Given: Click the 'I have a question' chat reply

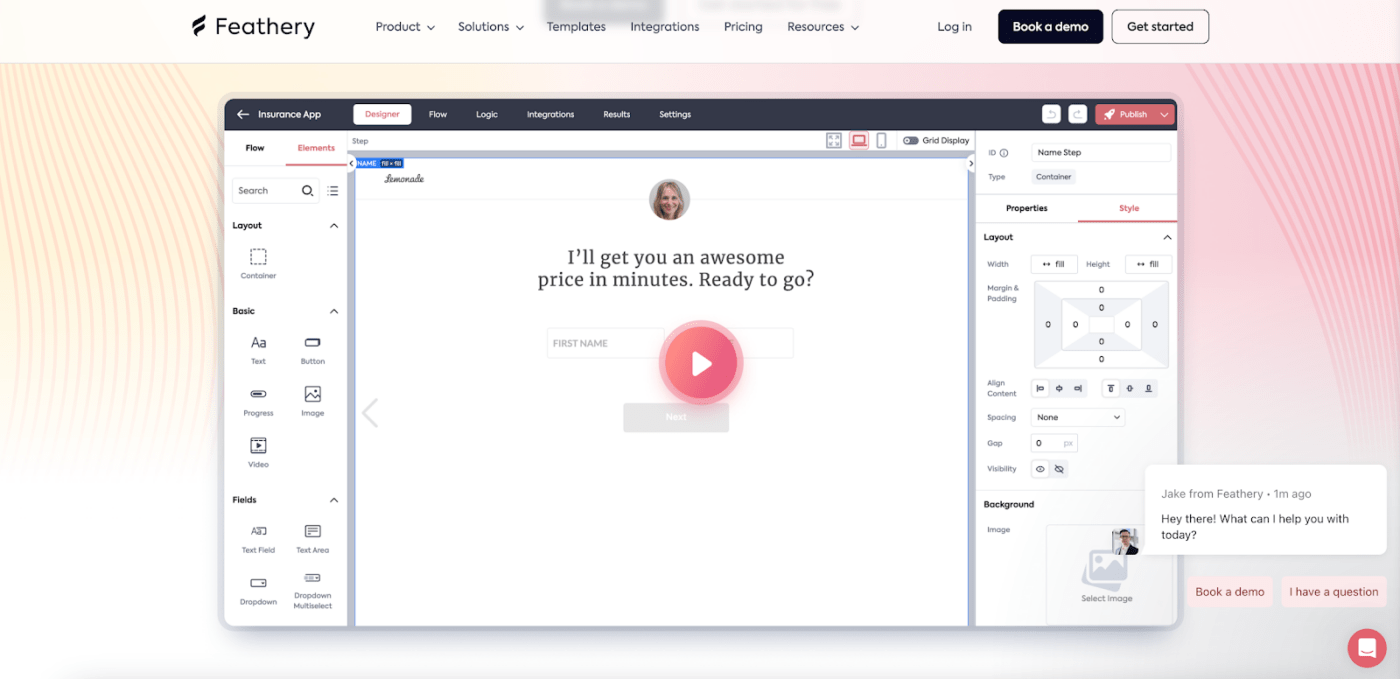Looking at the screenshot, I should (x=1334, y=592).
